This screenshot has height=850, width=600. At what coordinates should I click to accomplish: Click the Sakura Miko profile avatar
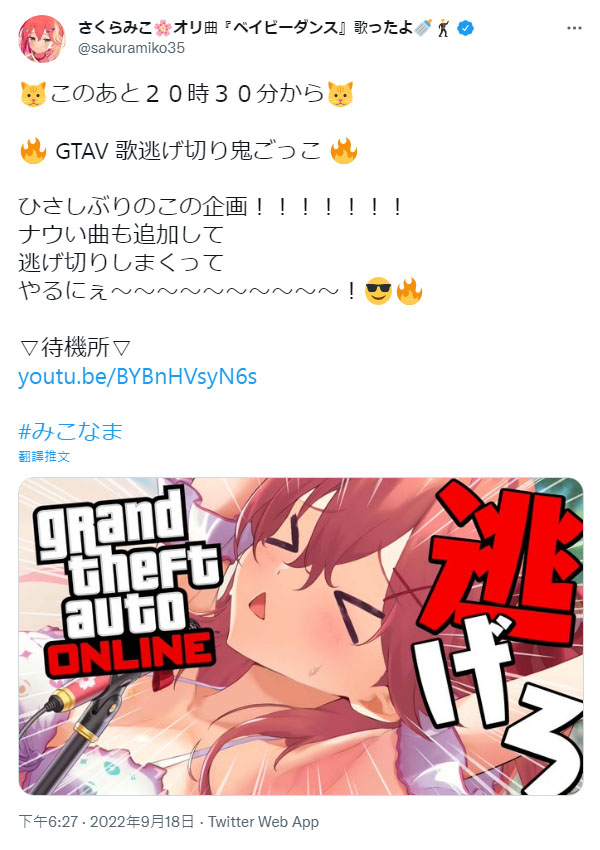pos(42,38)
